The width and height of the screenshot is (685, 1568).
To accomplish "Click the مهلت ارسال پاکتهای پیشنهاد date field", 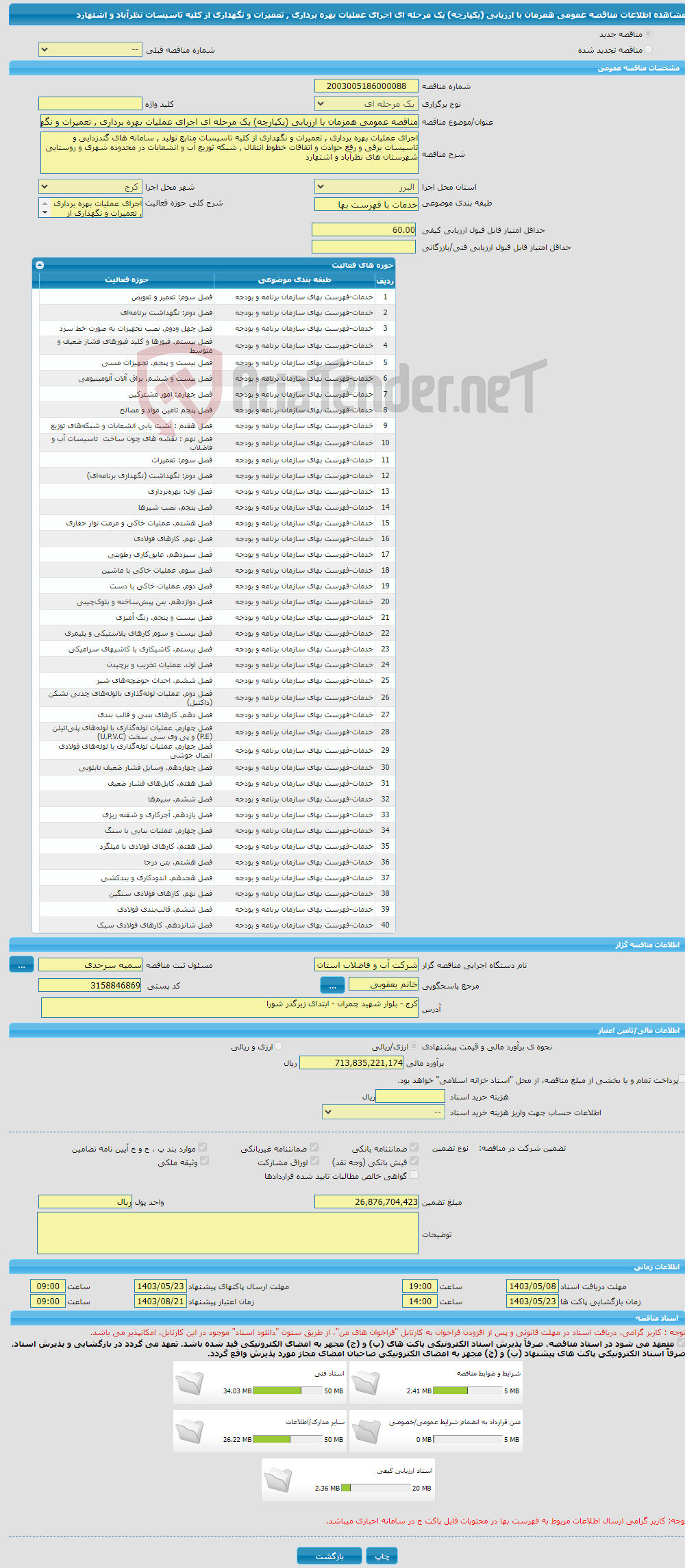I will point(160,1286).
